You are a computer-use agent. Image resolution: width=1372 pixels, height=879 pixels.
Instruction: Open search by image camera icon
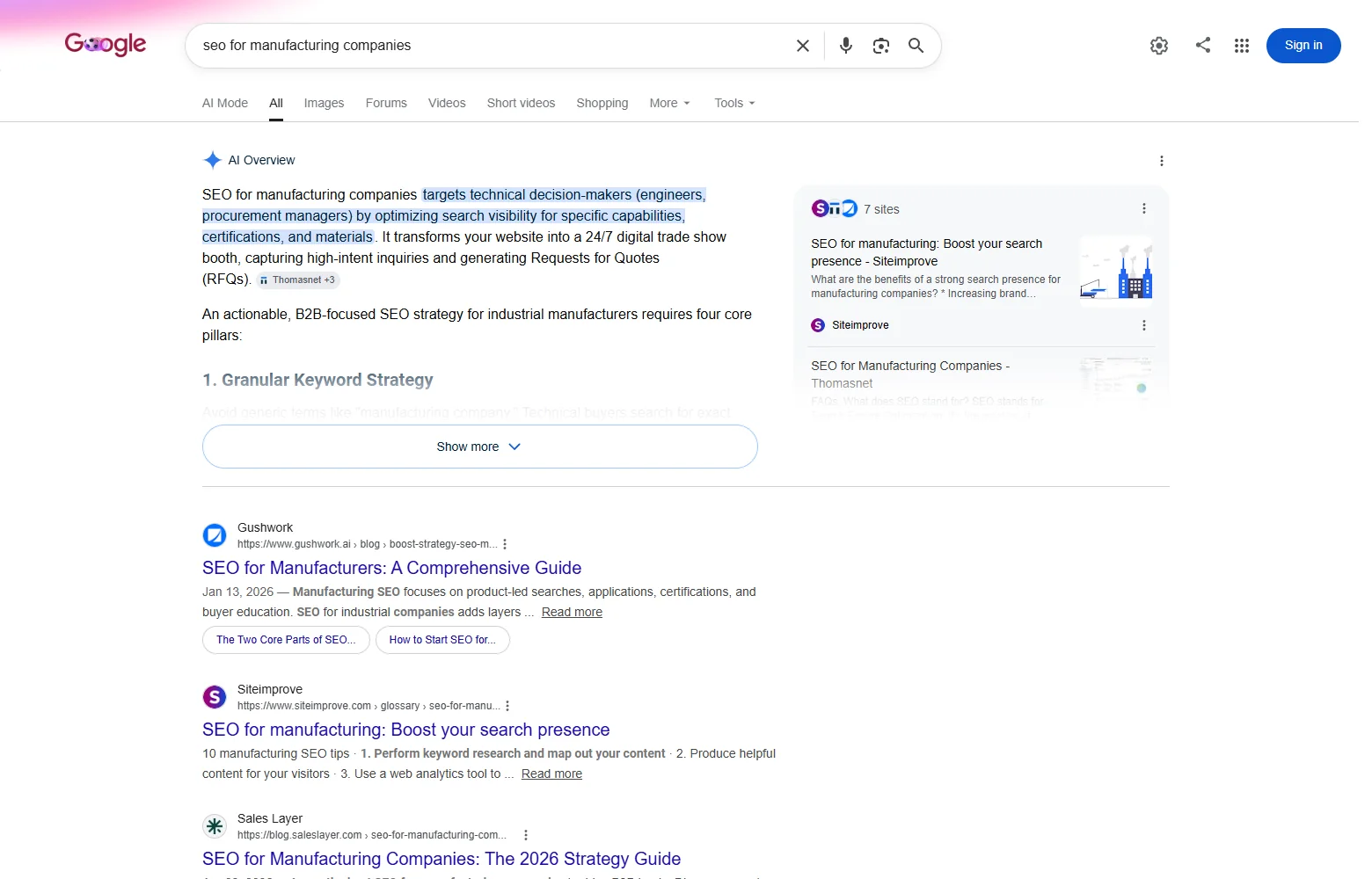[x=880, y=46]
